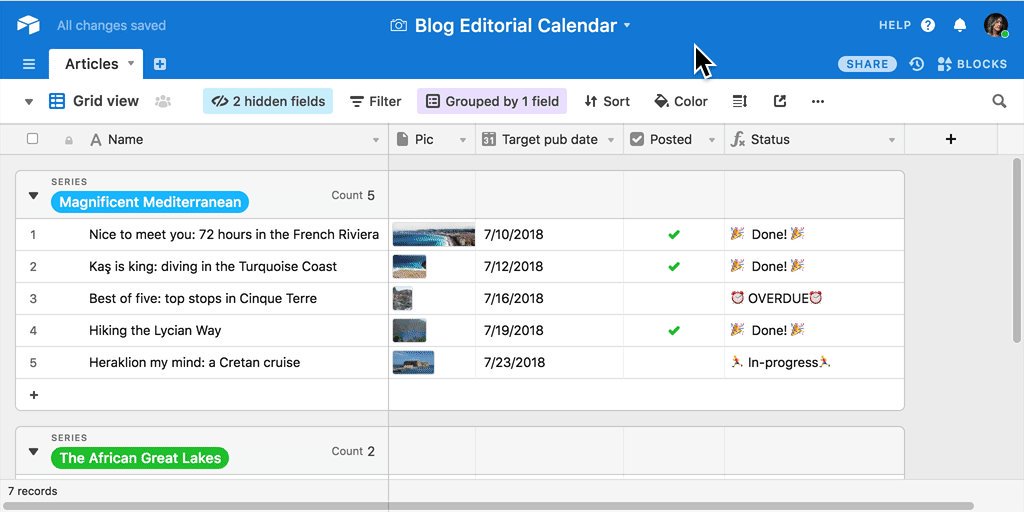Select the Articles tab

pyautogui.click(x=92, y=64)
